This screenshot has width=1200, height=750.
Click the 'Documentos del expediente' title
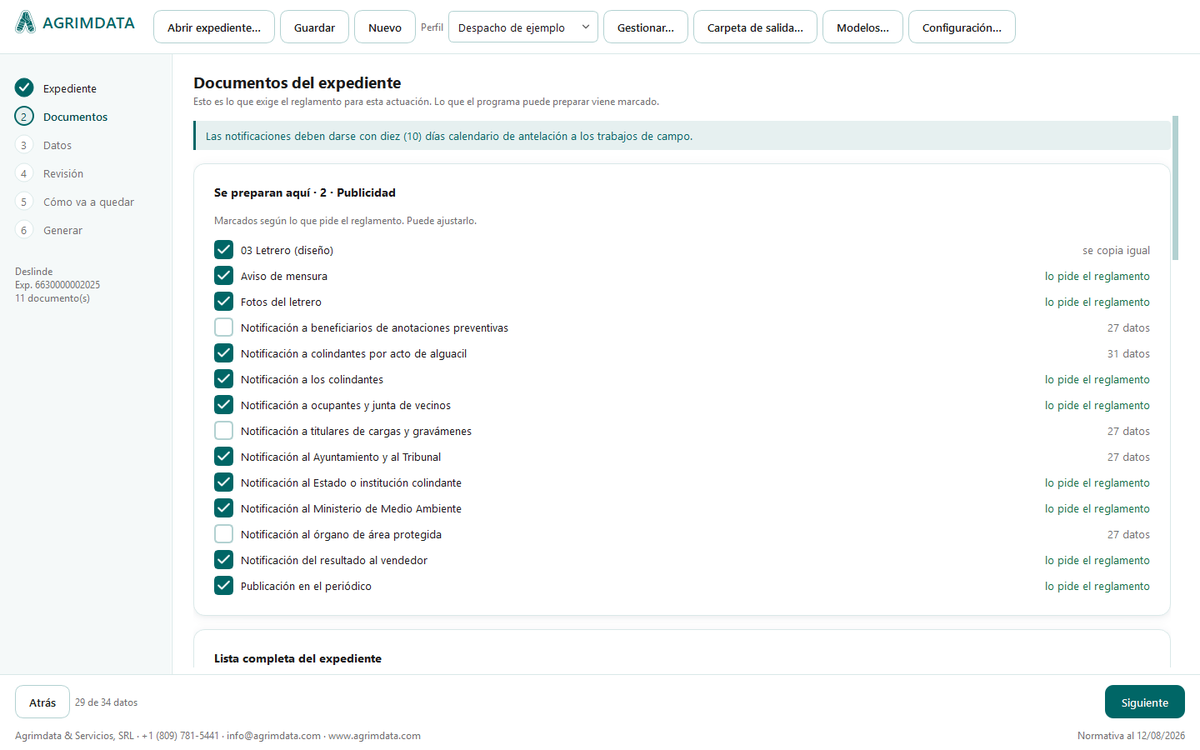pos(297,83)
